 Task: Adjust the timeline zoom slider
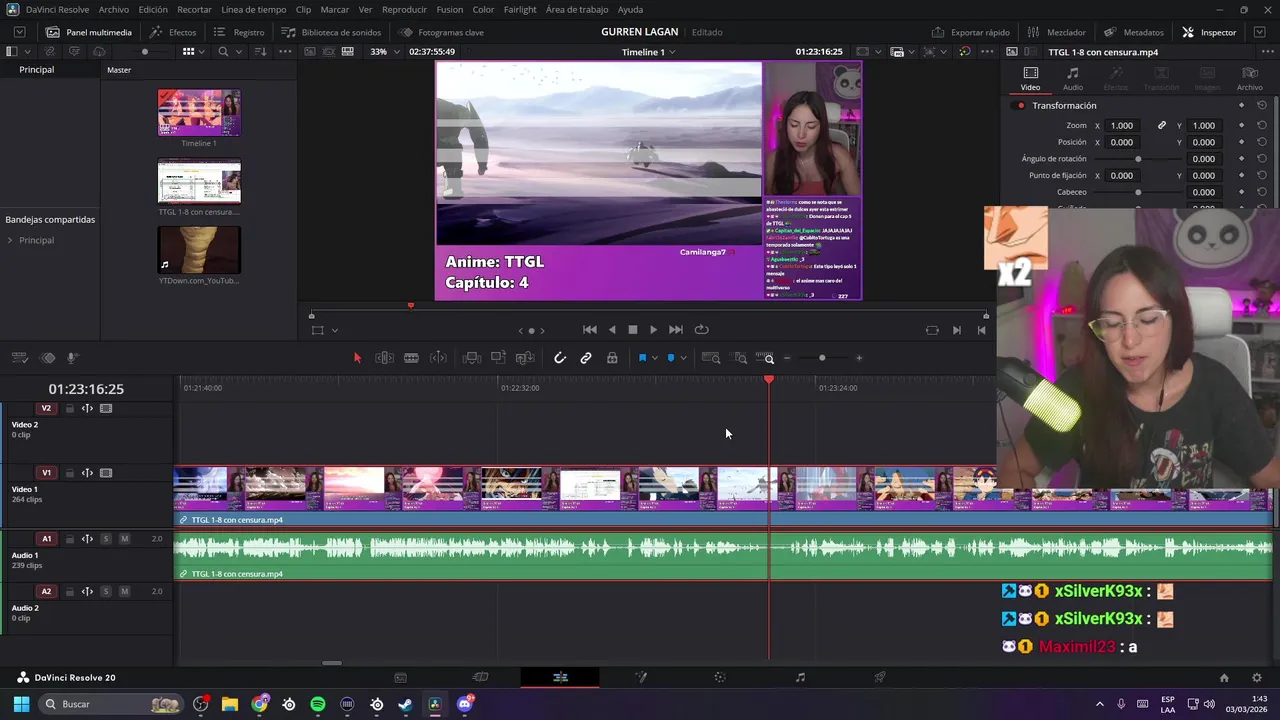(x=822, y=358)
